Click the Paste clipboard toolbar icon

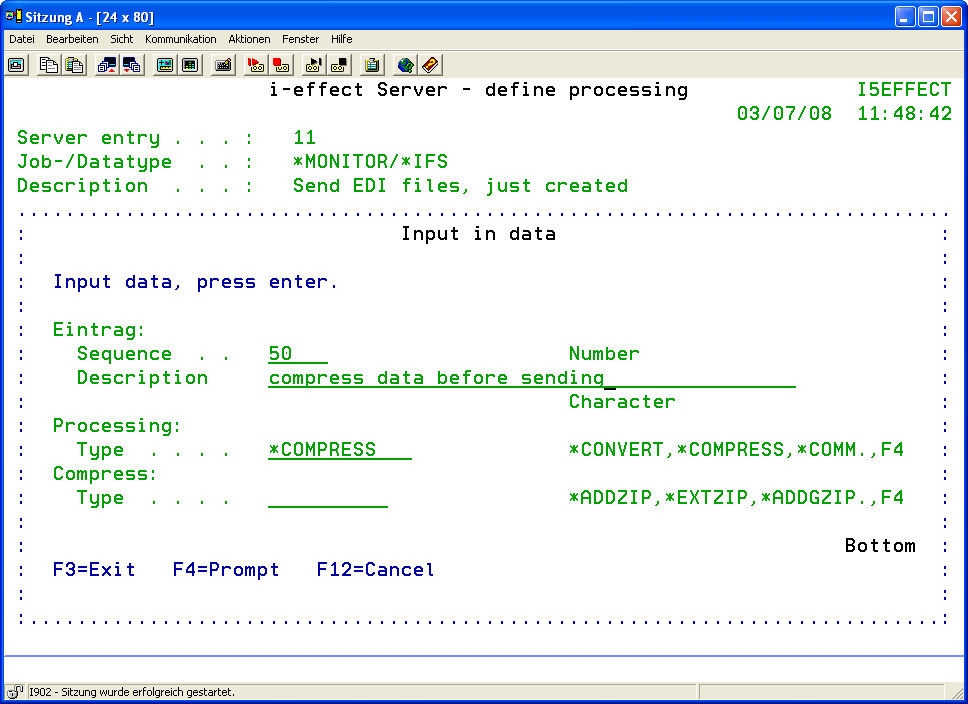[74, 65]
